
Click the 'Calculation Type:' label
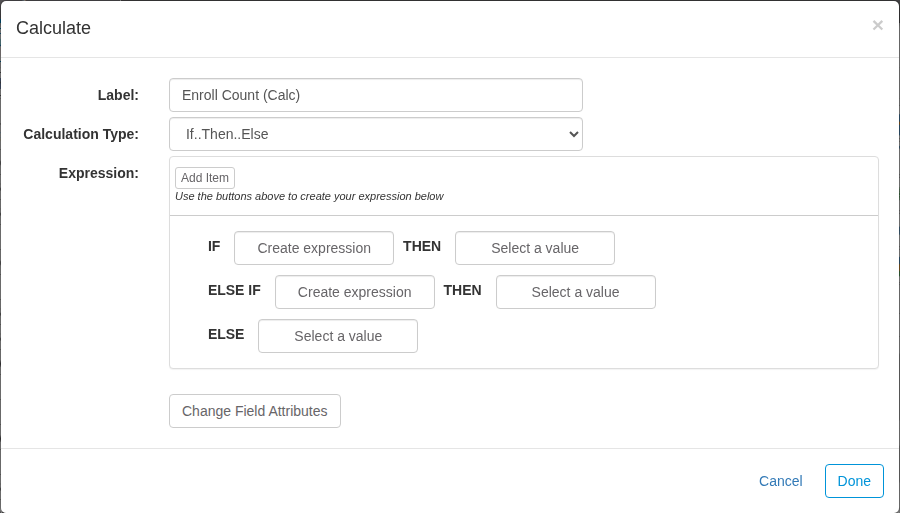(x=81, y=134)
